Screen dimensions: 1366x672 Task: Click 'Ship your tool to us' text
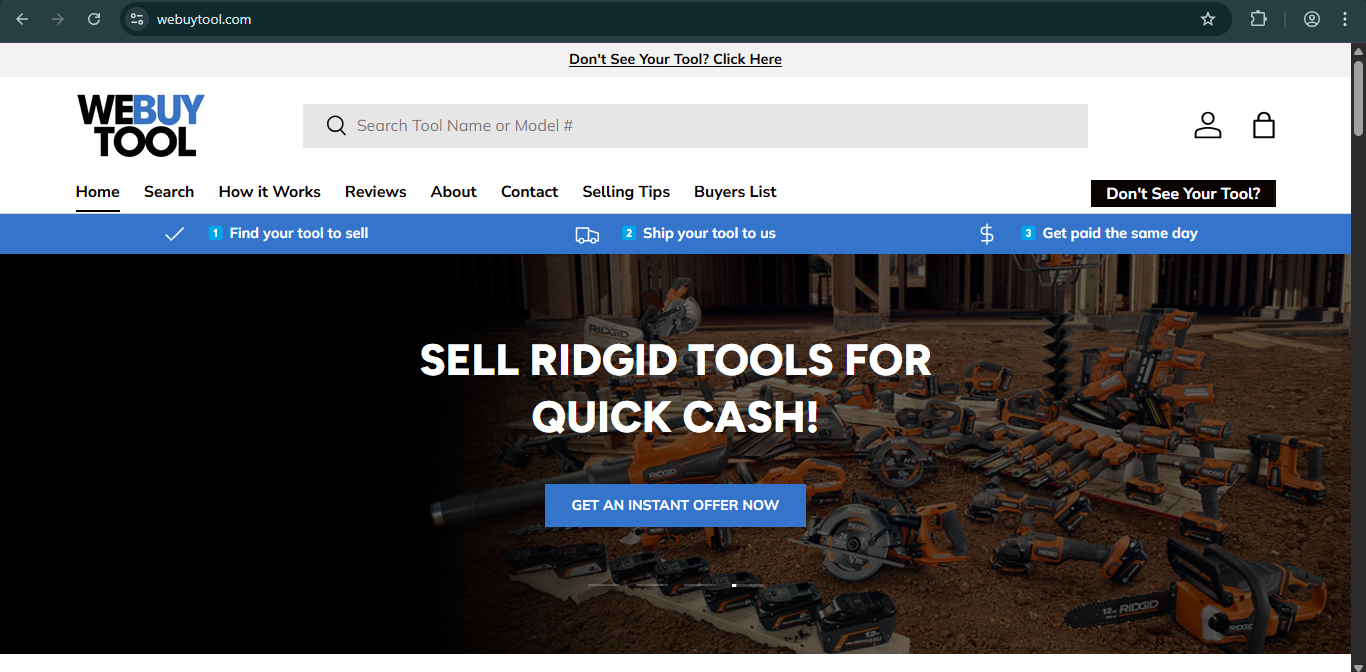709,233
